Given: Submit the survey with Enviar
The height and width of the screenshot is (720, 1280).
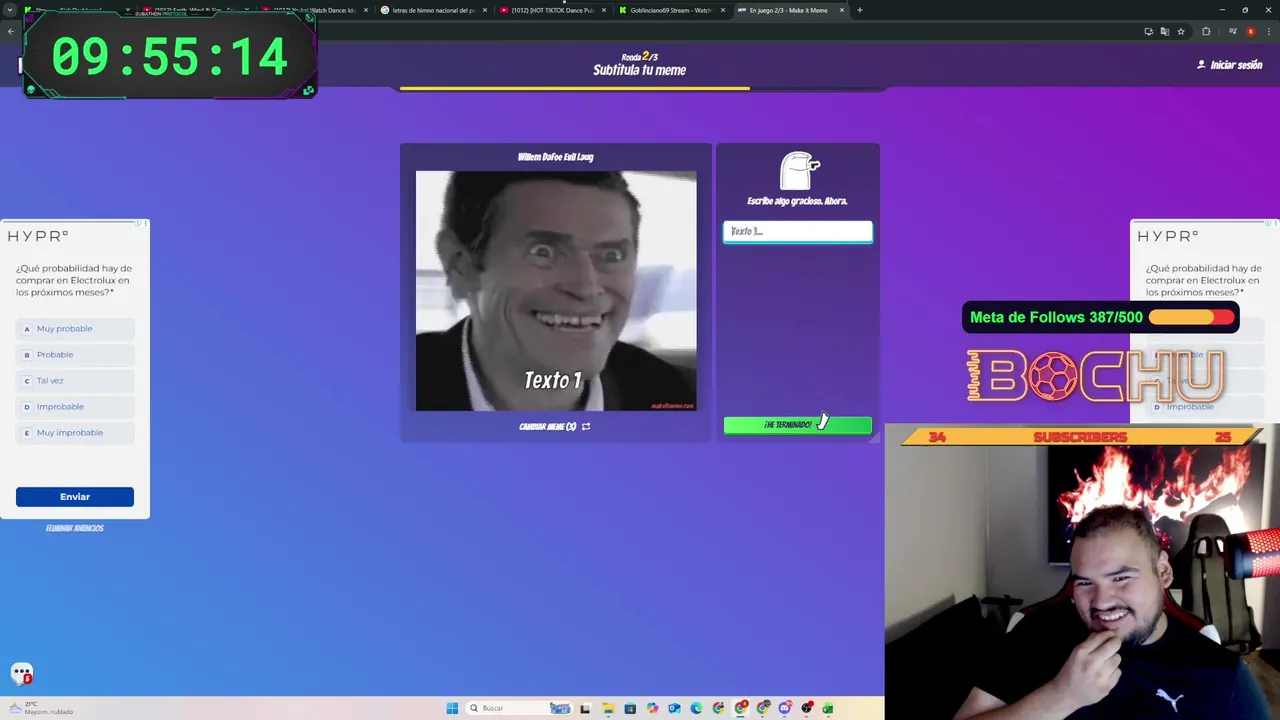Looking at the screenshot, I should pyautogui.click(x=75, y=497).
